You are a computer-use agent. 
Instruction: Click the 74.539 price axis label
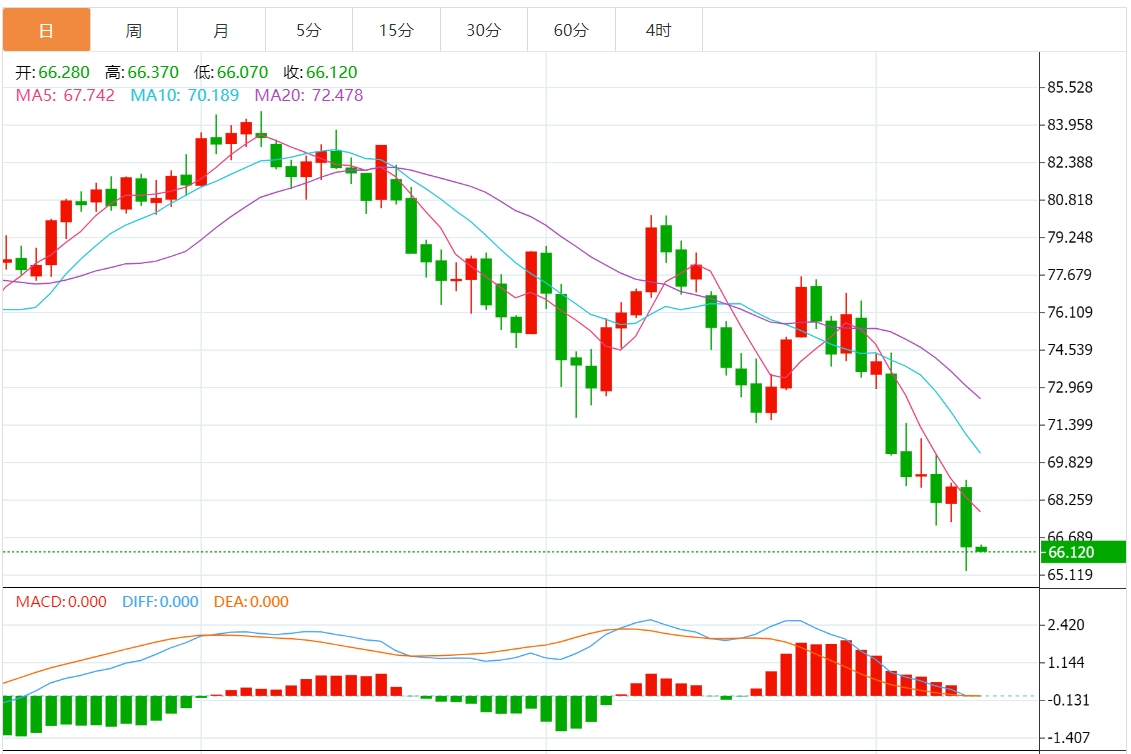point(1070,350)
